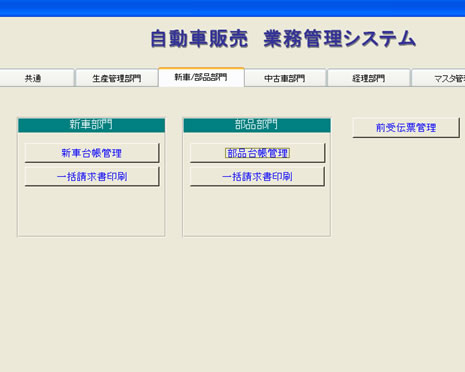Launch the 部品台帳管理 button
This screenshot has width=465, height=372.
click(x=257, y=153)
